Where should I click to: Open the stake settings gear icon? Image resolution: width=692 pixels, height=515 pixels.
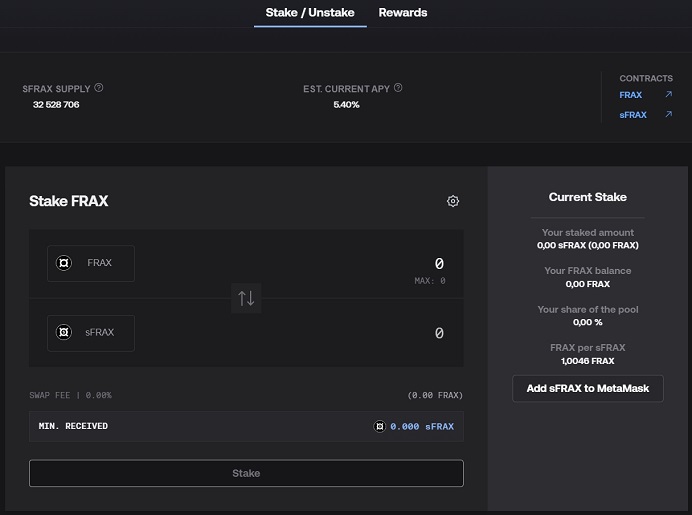point(453,201)
